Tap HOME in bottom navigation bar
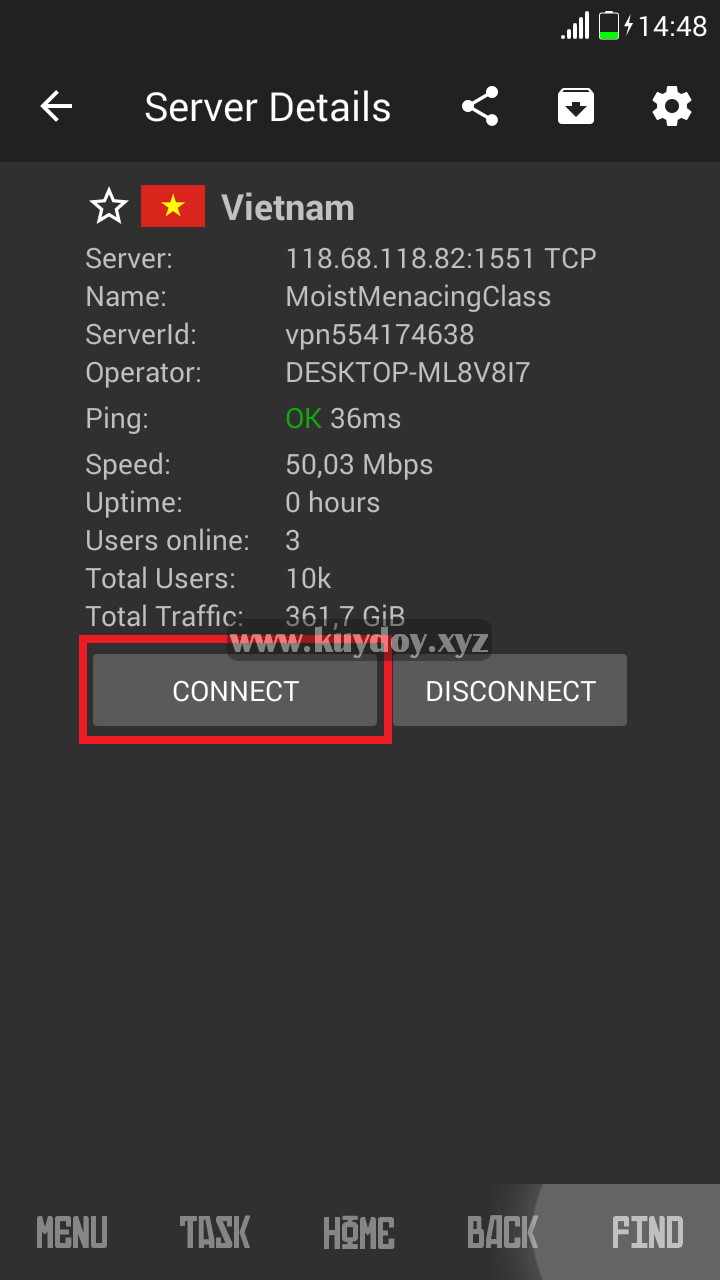Viewport: 720px width, 1280px height. click(x=359, y=1232)
